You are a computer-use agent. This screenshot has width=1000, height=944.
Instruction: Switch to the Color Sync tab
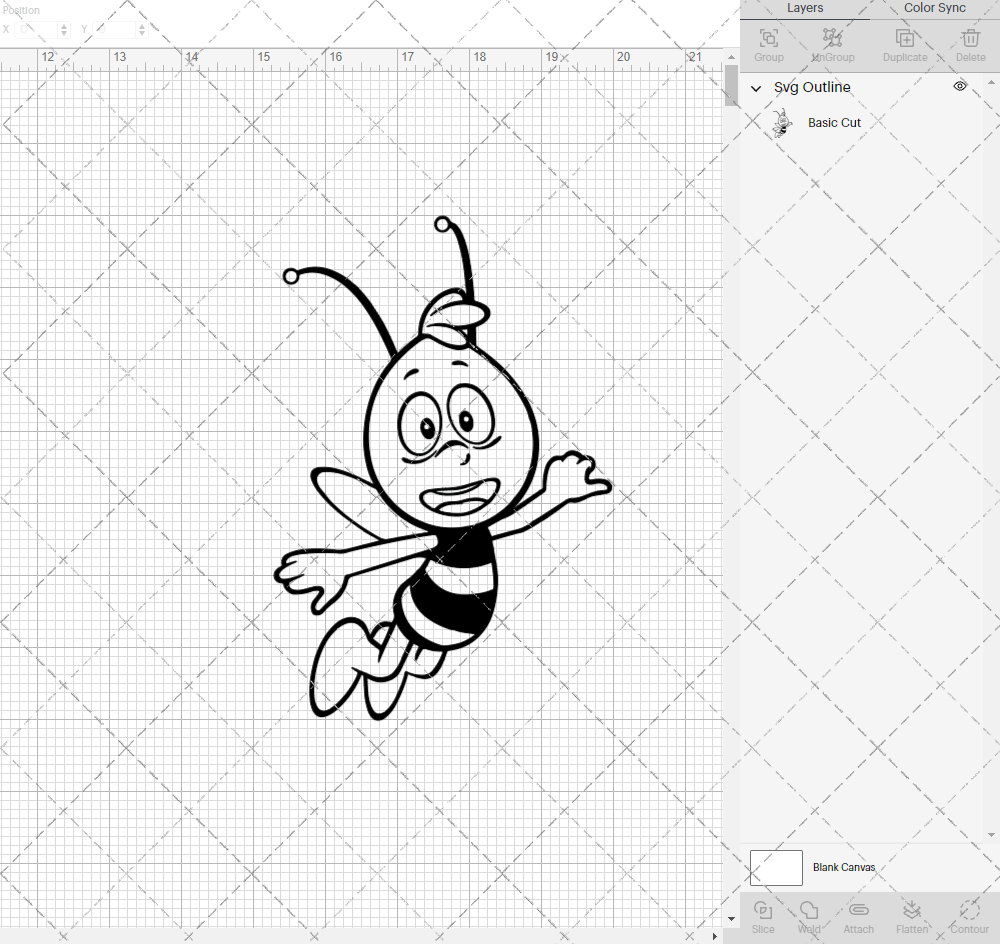click(x=934, y=8)
